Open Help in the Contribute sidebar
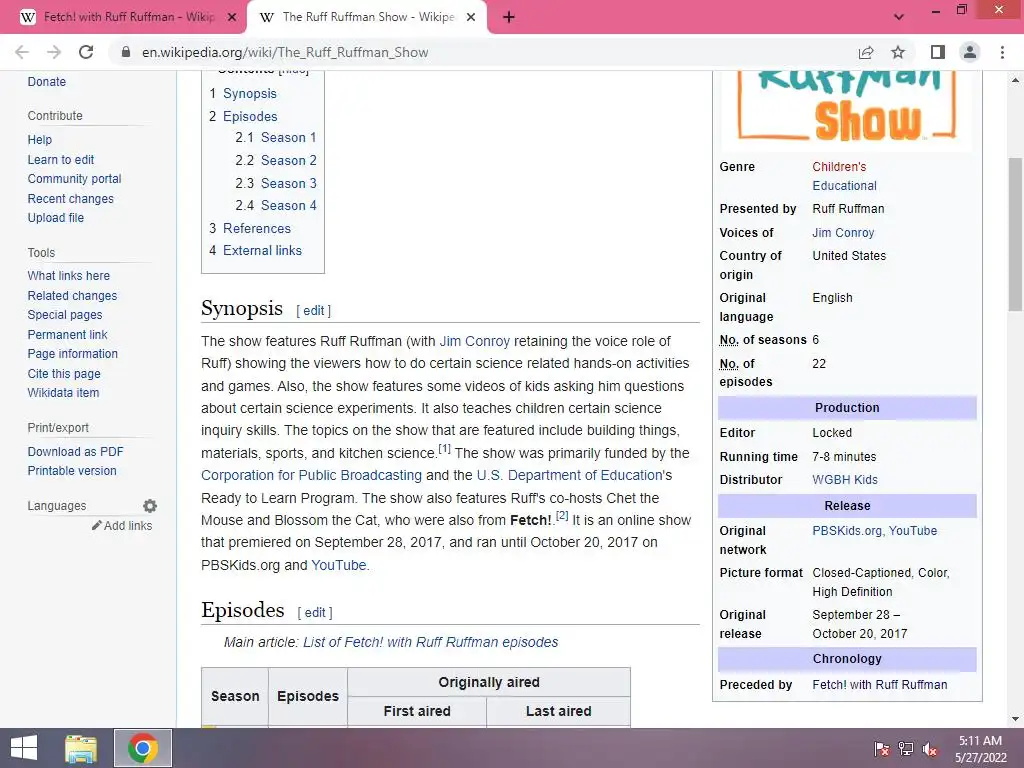Image resolution: width=1024 pixels, height=768 pixels. (x=39, y=140)
